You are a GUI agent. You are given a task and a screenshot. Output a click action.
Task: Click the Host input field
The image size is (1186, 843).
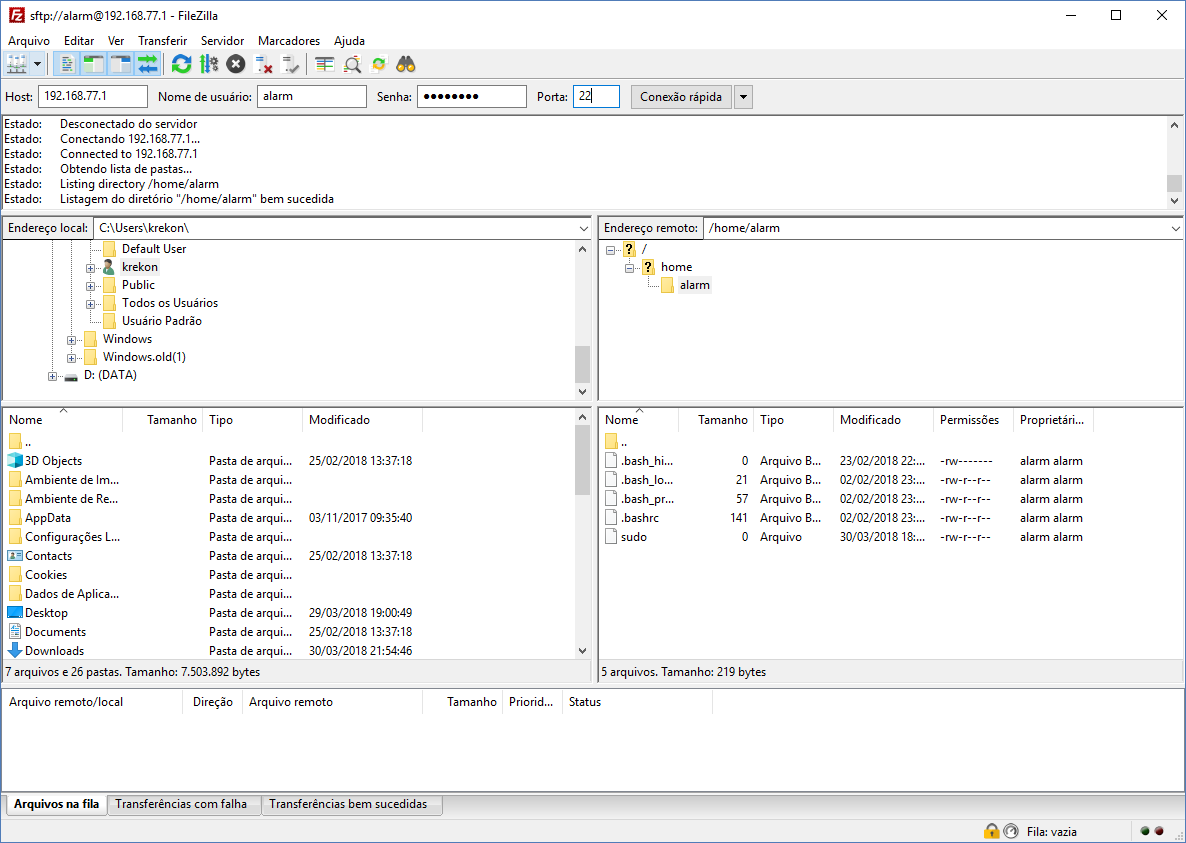coord(93,97)
